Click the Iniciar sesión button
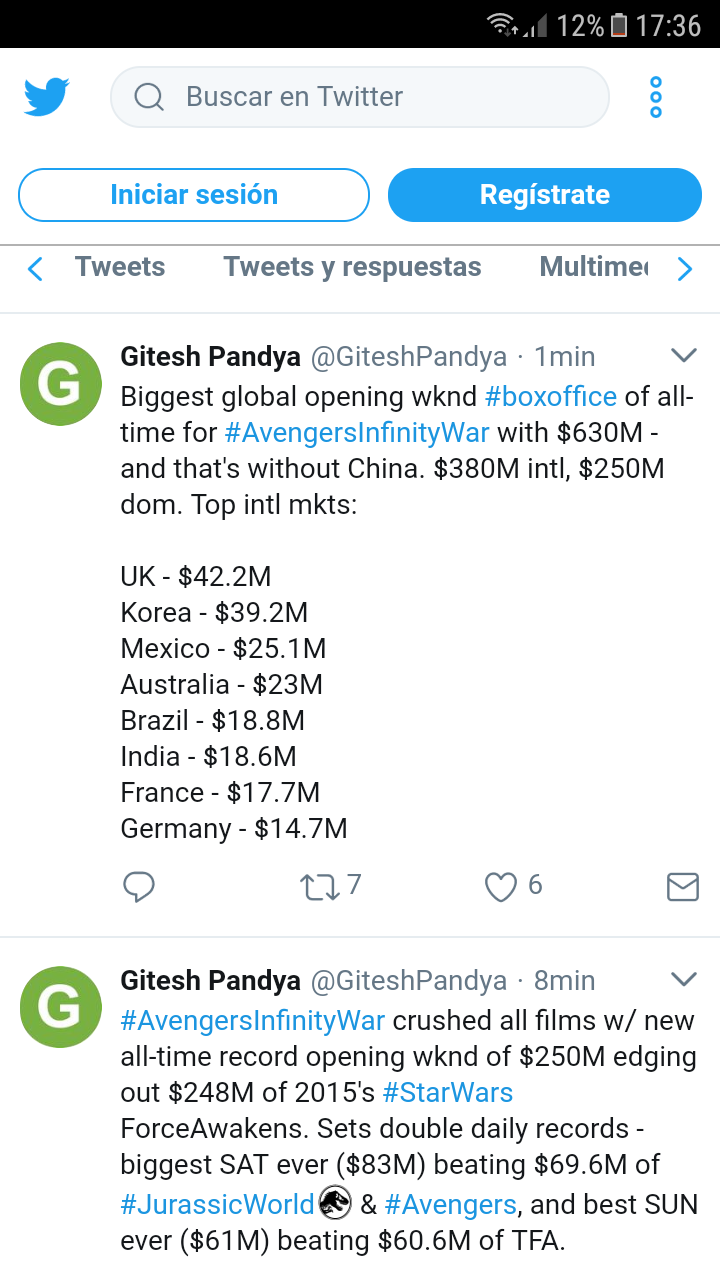Screen dimensions: 720x1280 tap(194, 195)
